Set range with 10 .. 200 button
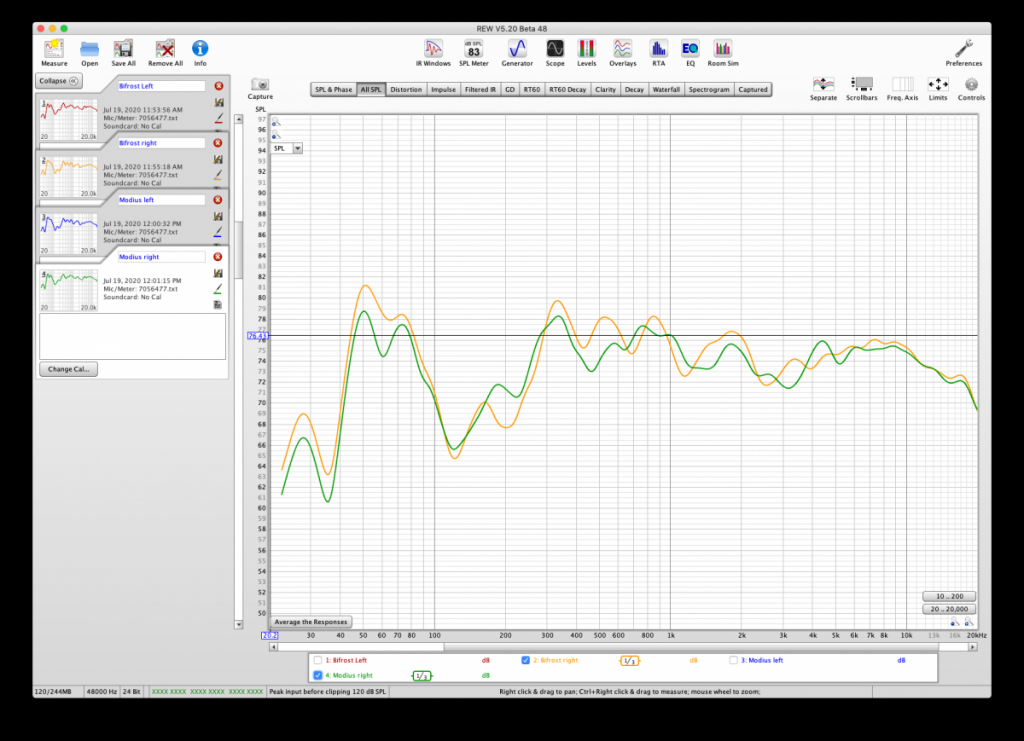The height and width of the screenshot is (741, 1024). pyautogui.click(x=949, y=596)
